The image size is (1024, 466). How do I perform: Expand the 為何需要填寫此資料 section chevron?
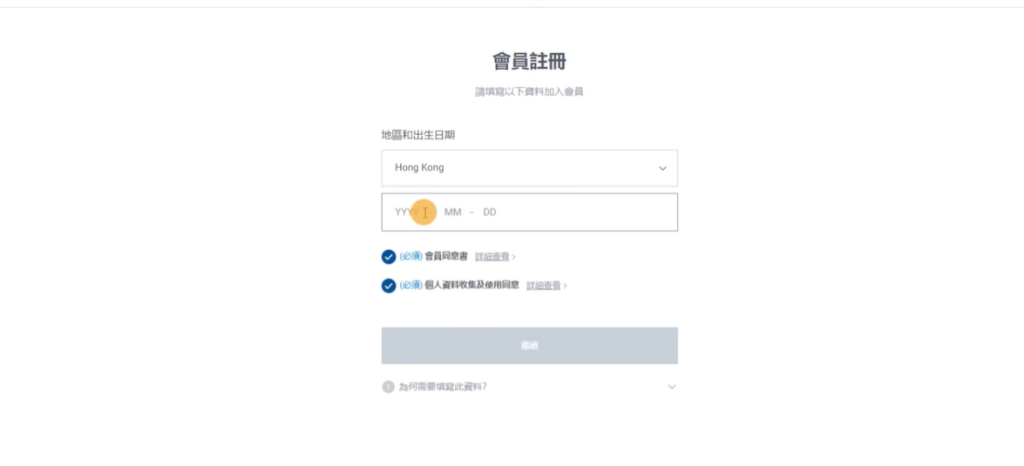point(672,387)
